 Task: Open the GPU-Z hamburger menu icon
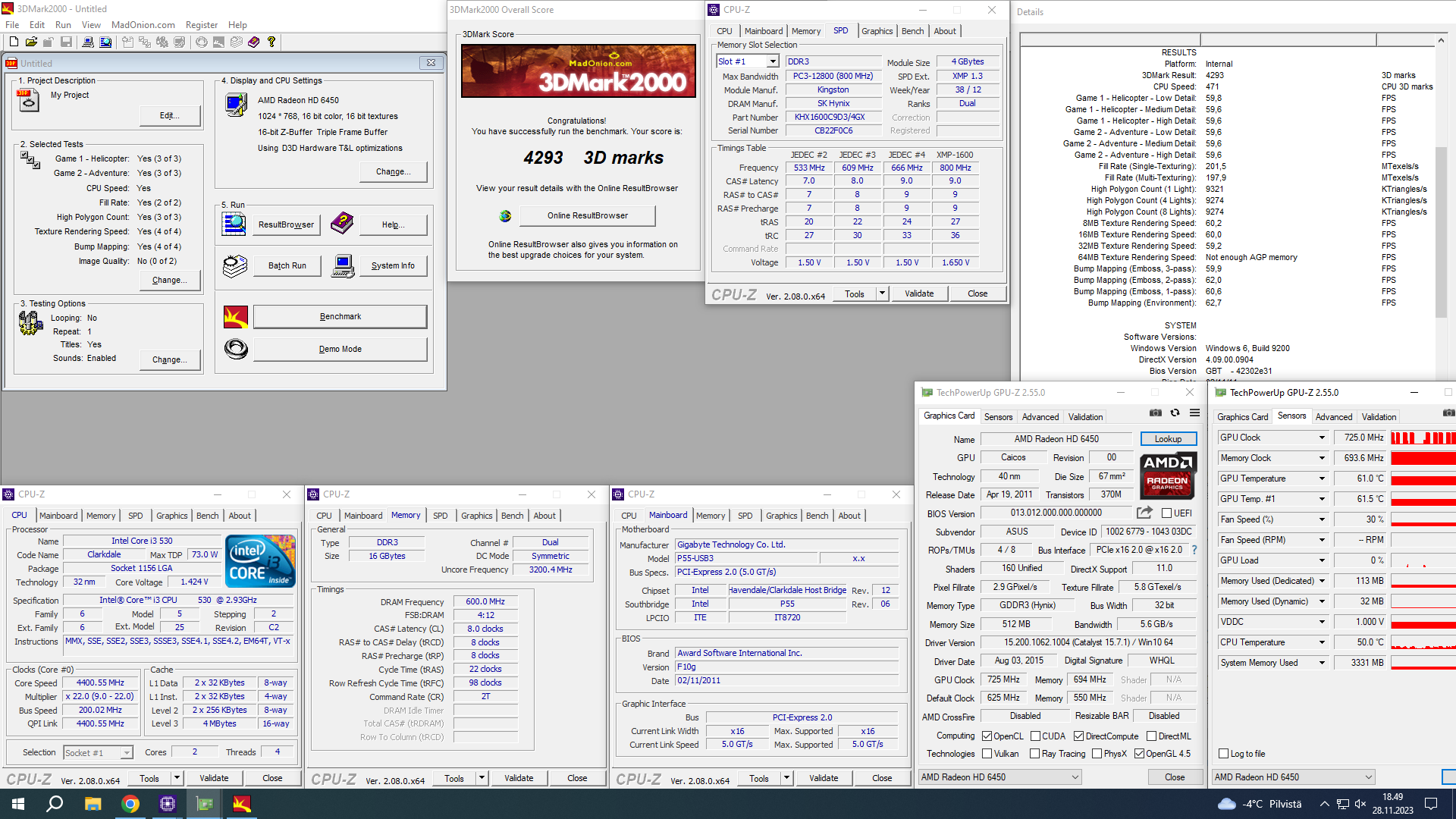point(1194,413)
